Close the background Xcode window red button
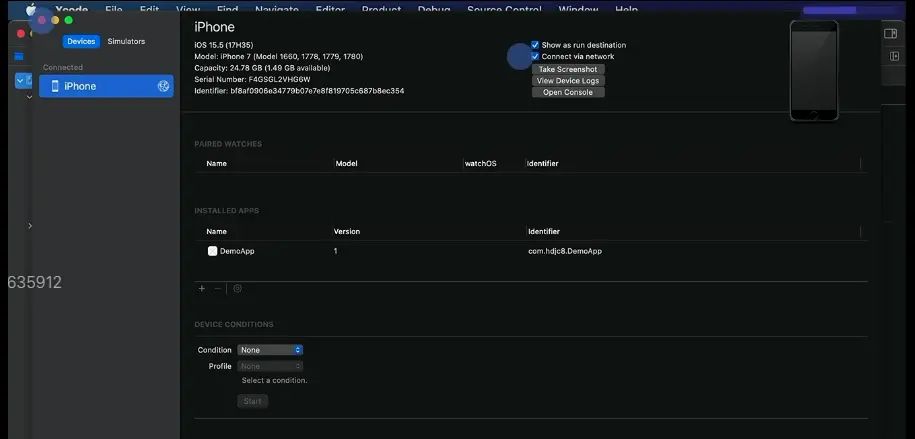Screen dimensions: 915x439 [x=21, y=34]
